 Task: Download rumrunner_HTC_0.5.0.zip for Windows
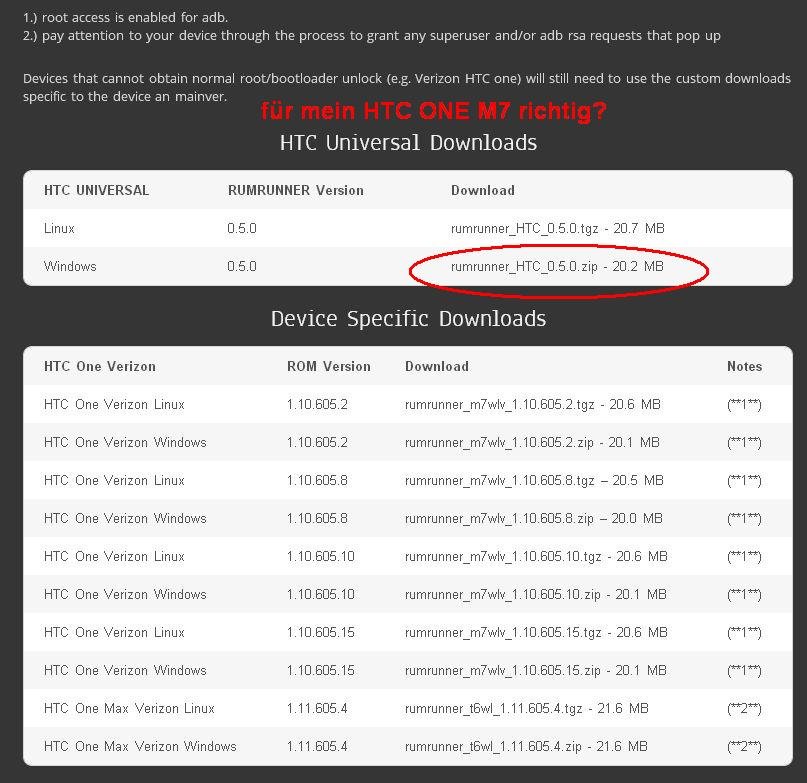point(557,266)
